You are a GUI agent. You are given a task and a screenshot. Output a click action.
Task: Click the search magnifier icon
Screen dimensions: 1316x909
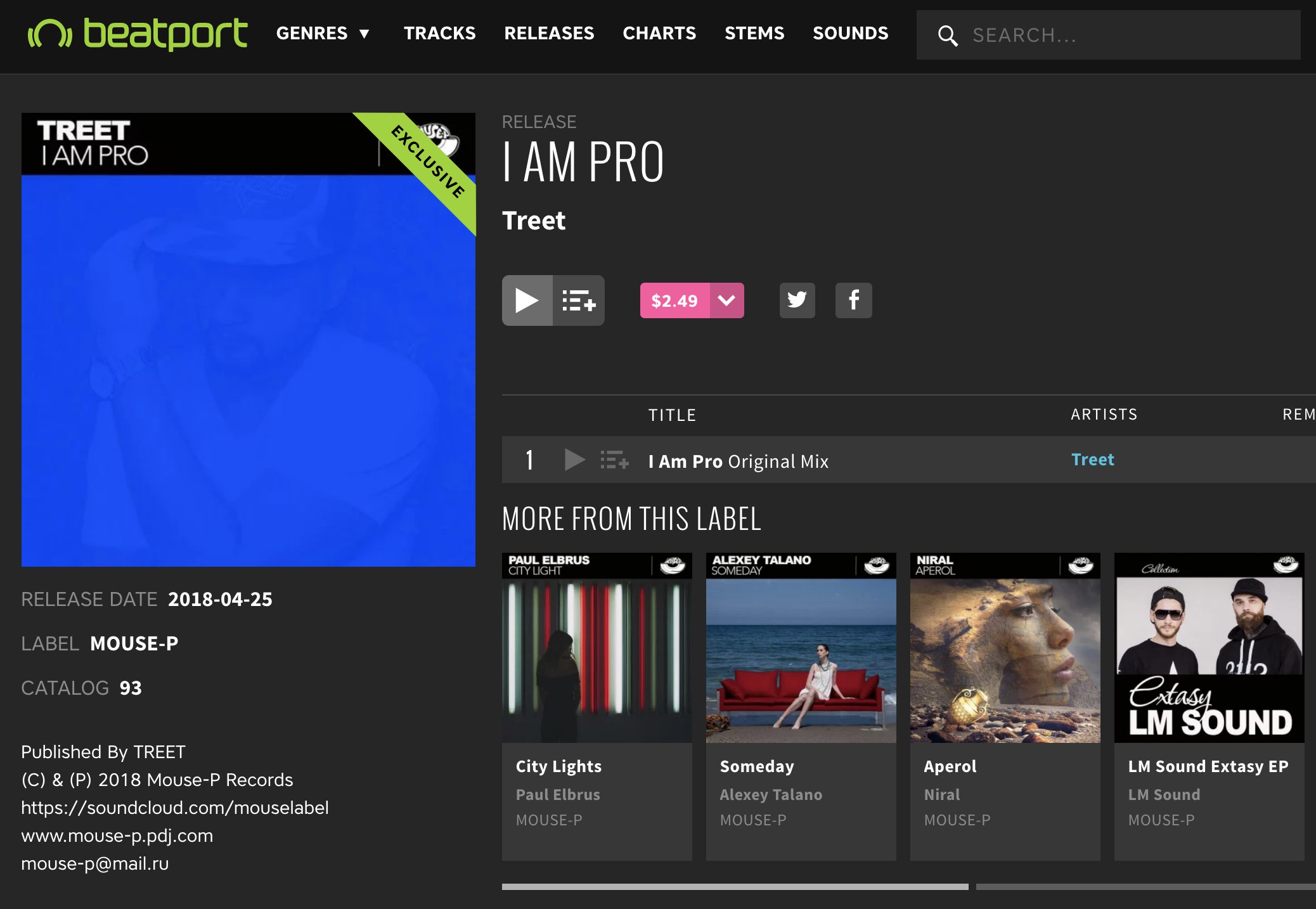tap(947, 35)
